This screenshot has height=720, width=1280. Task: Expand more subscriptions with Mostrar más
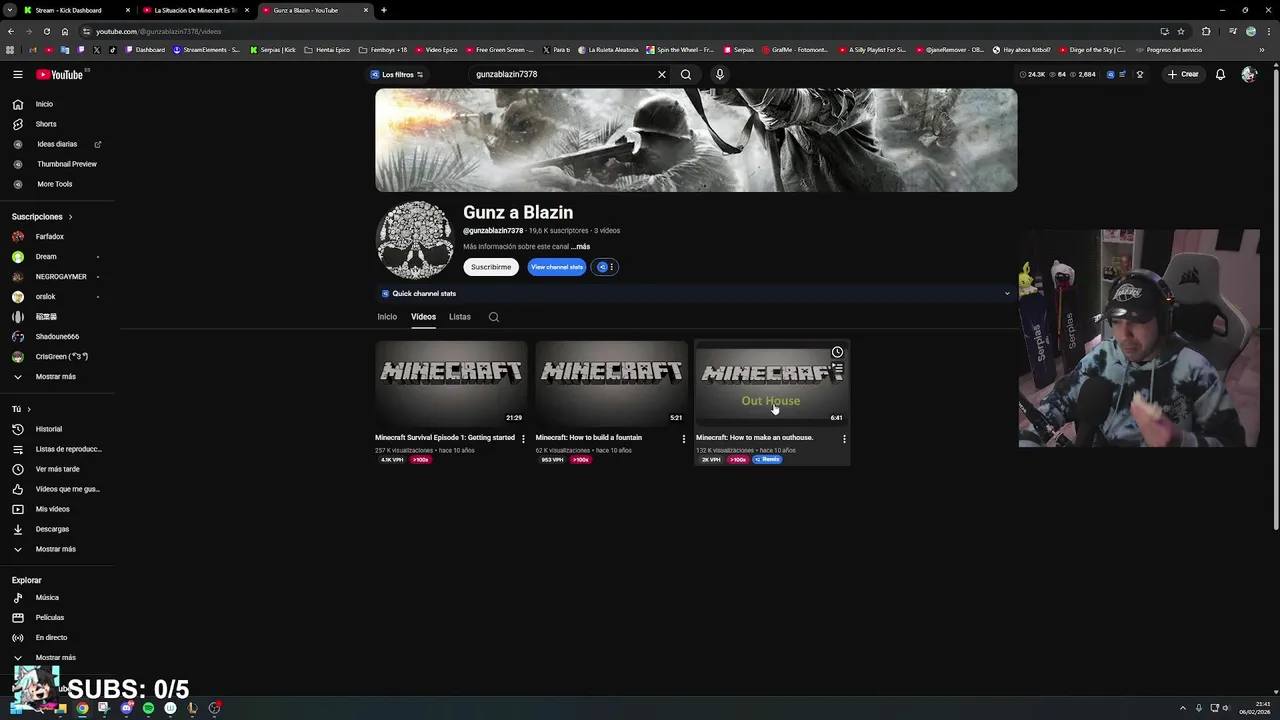pyautogui.click(x=55, y=377)
